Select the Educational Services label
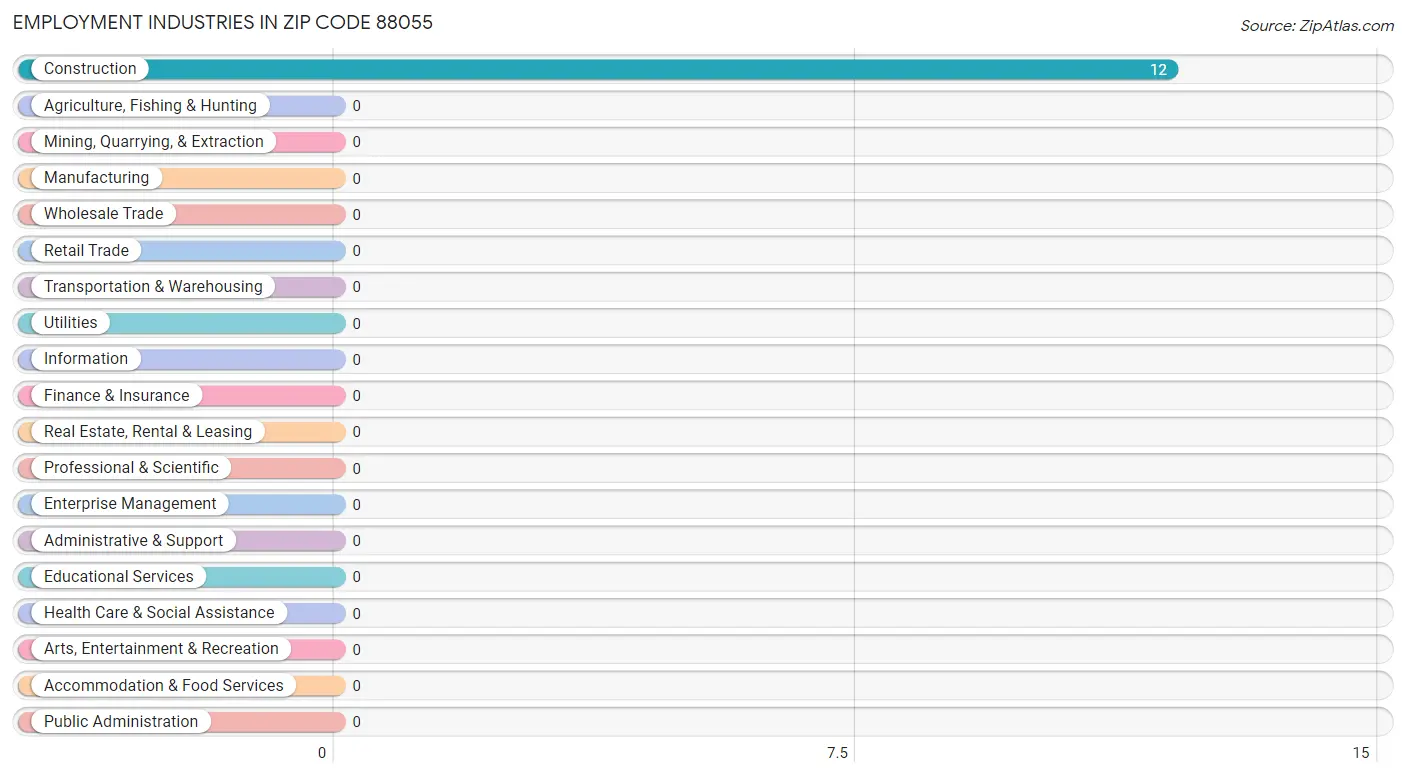This screenshot has width=1406, height=776. click(119, 576)
